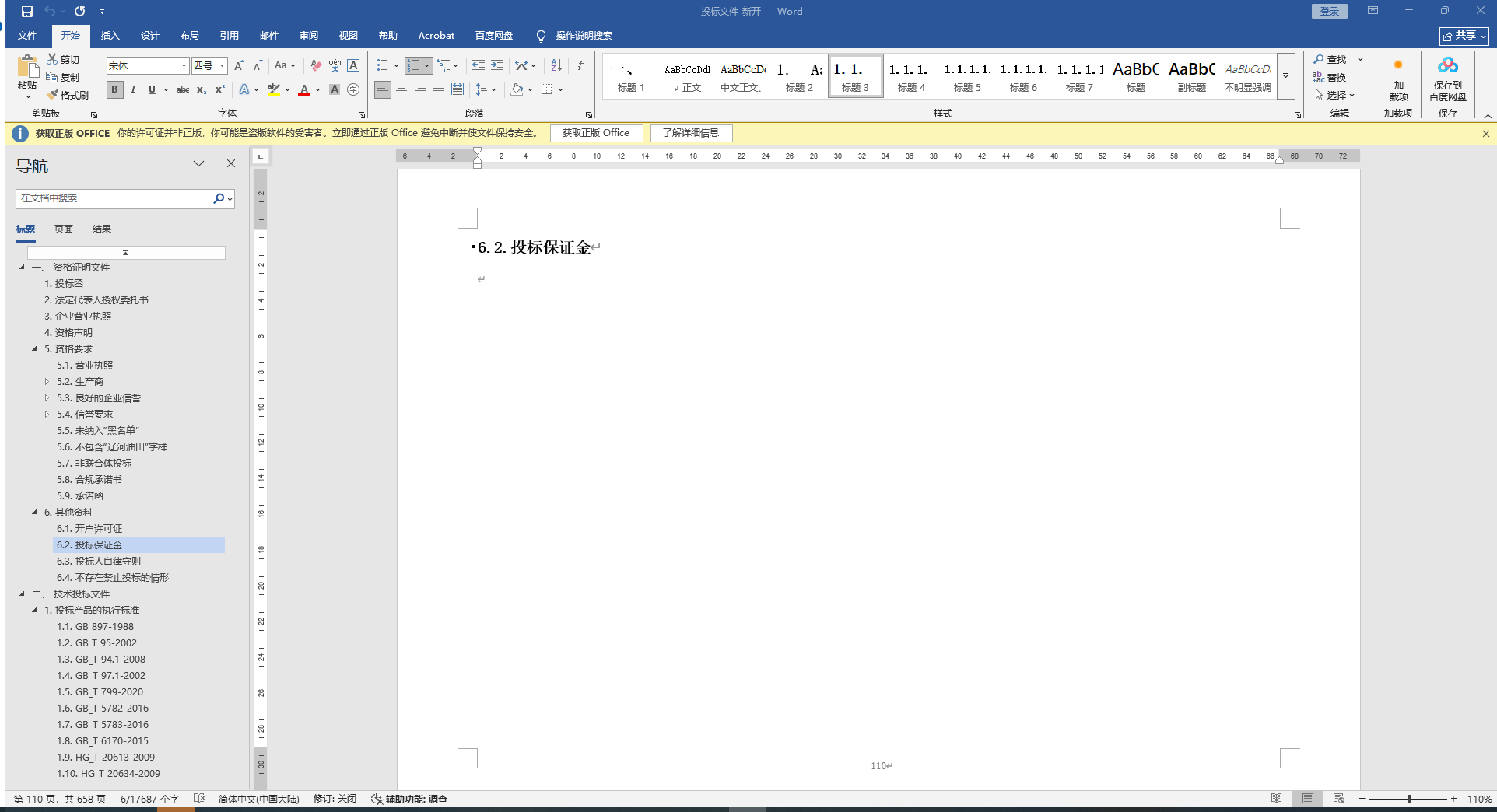Viewport: 1497px width, 812px height.
Task: Decrease paragraph indent
Action: (478, 66)
